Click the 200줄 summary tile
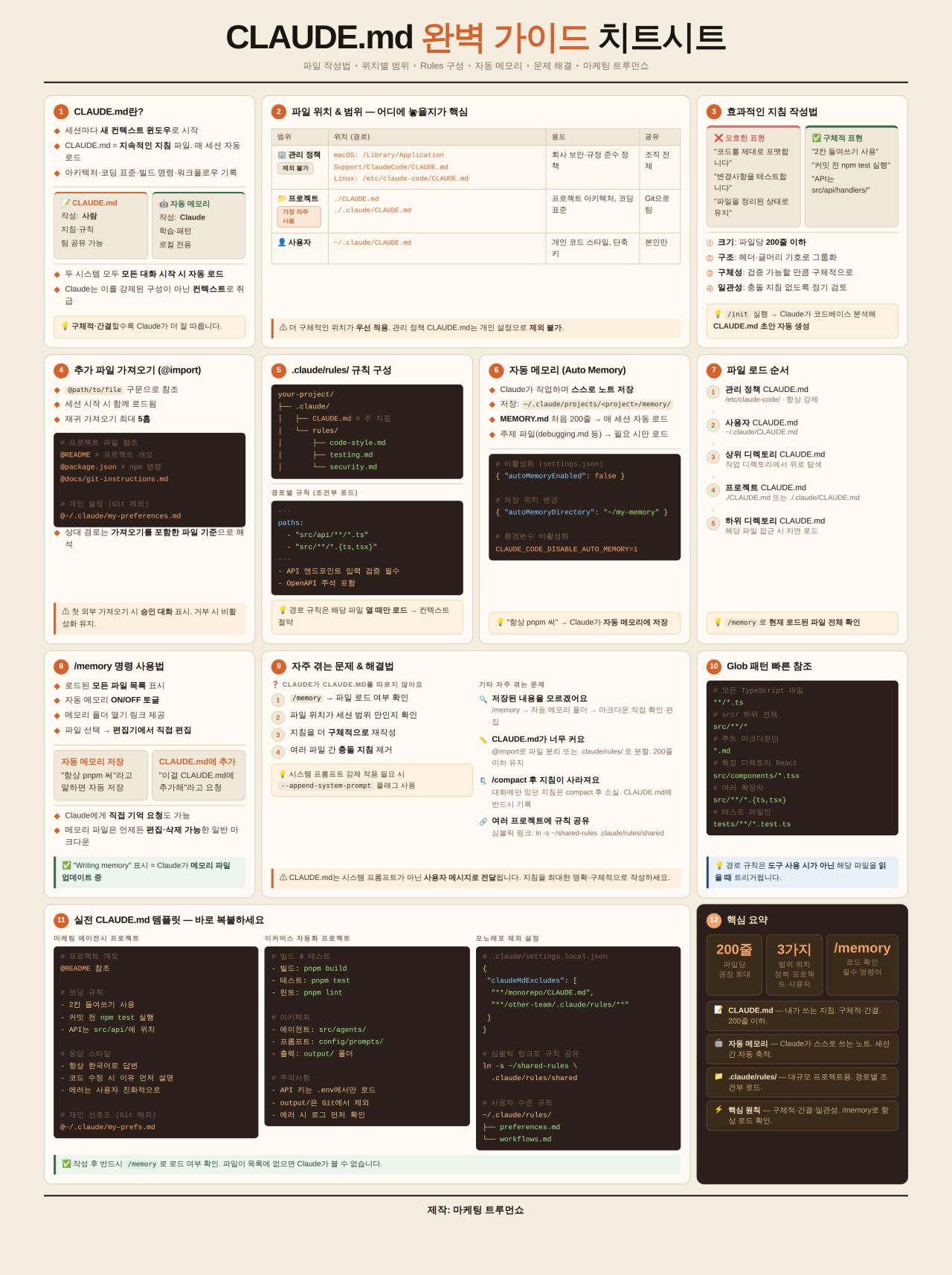 pos(734,965)
